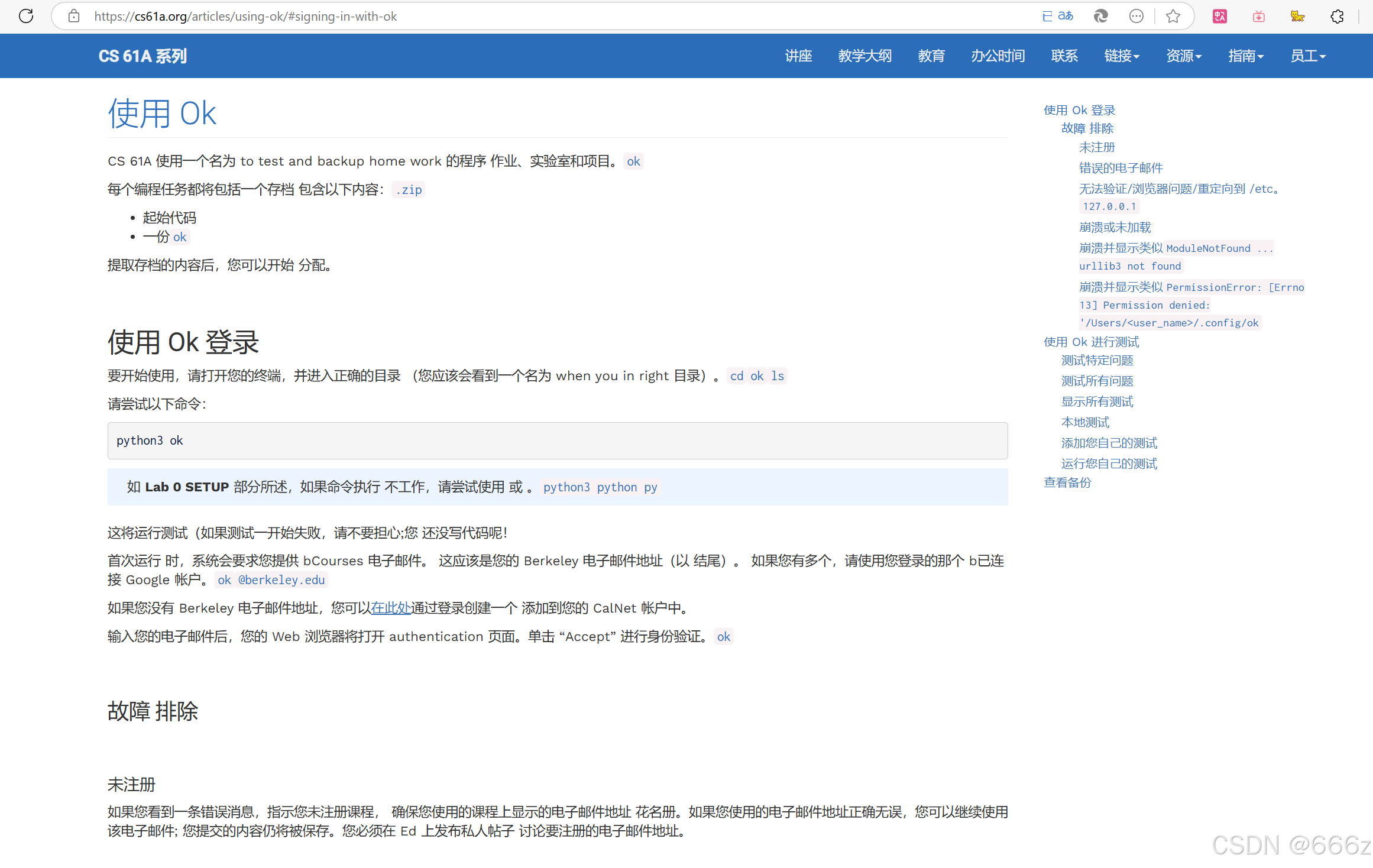
Task: Click the 在此处 hyperlink
Action: tap(391, 608)
